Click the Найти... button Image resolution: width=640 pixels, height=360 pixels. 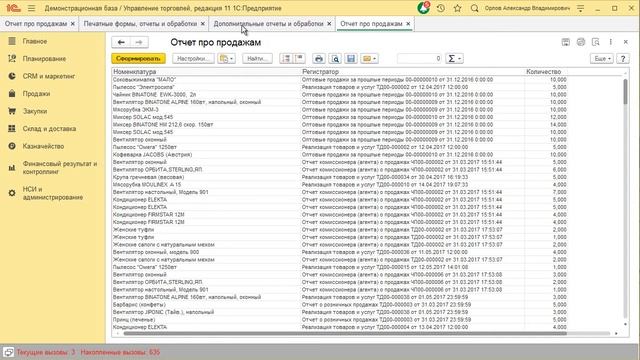point(257,59)
